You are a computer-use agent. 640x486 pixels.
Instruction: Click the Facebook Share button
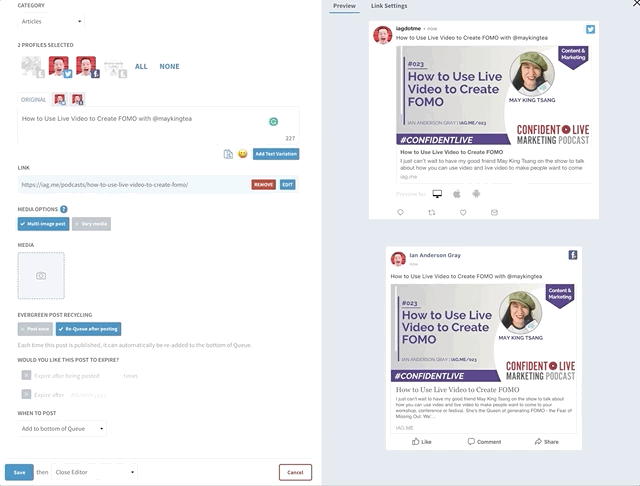click(547, 442)
